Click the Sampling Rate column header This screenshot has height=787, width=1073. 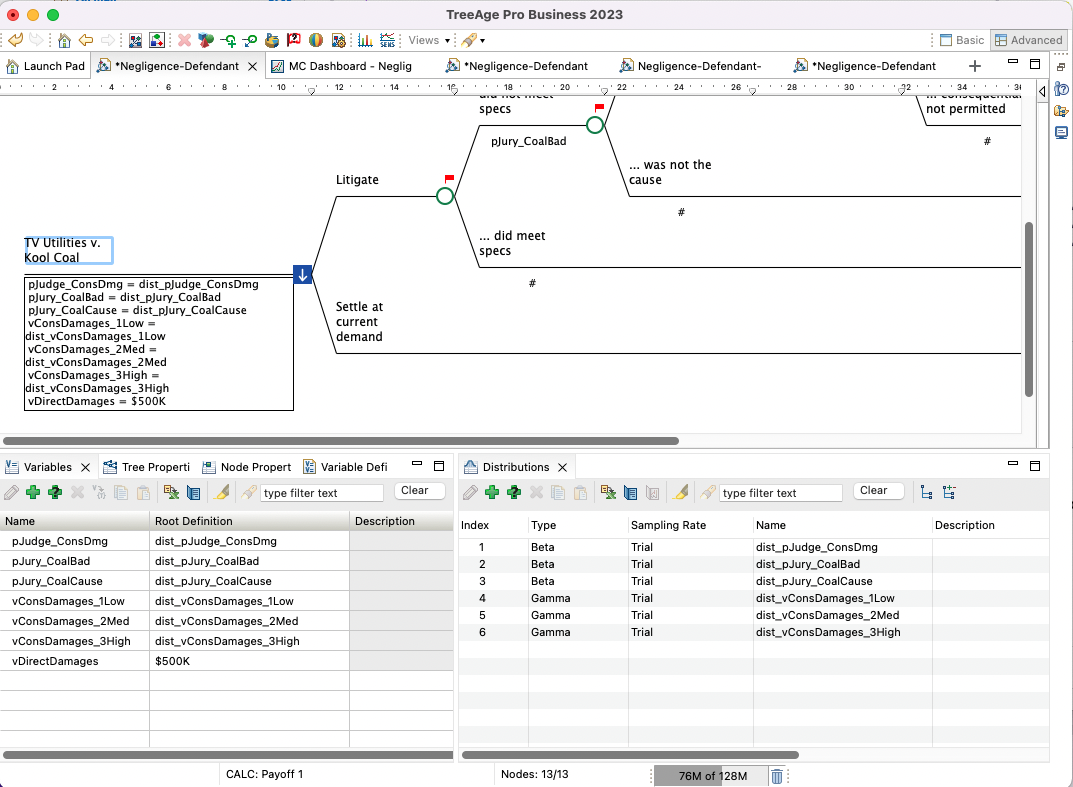pyautogui.click(x=690, y=525)
